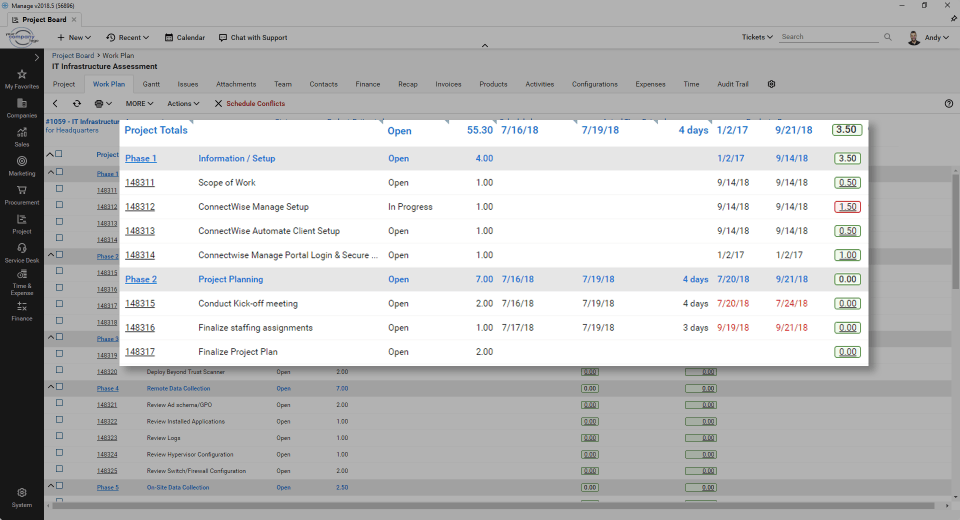Open the Tickets search type dropdown

[757, 37]
